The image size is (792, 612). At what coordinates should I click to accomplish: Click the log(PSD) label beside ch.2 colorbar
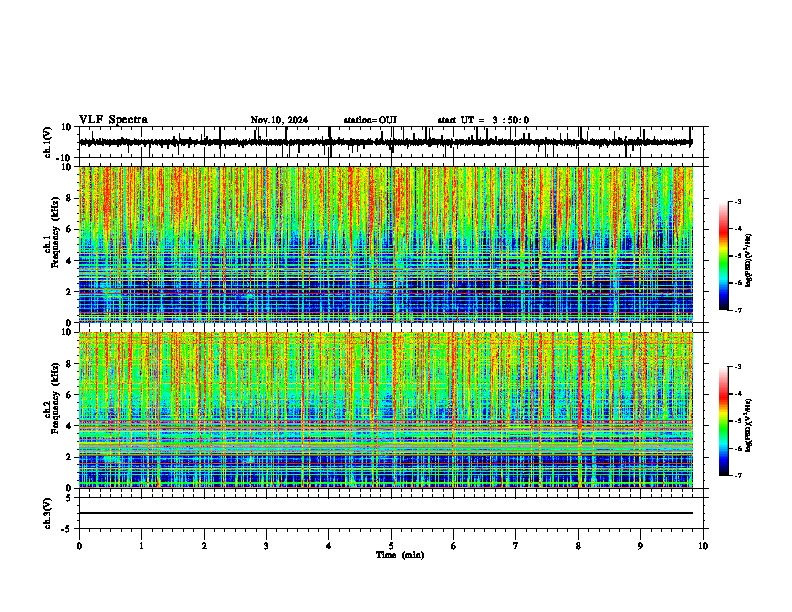point(748,425)
